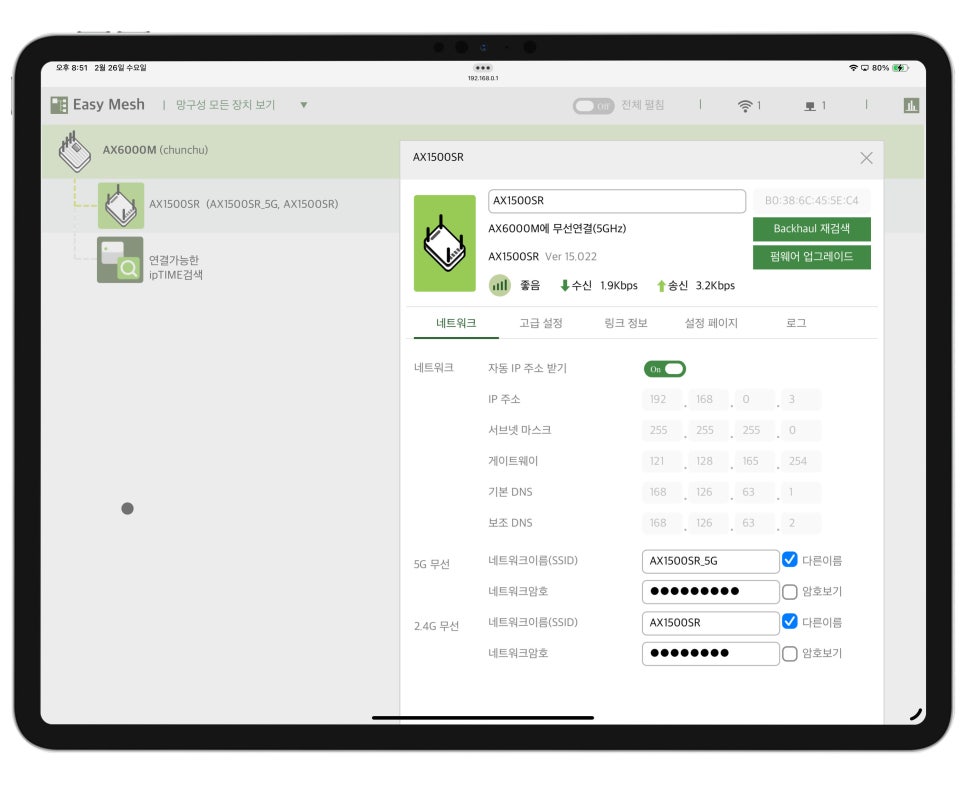
Task: Click the Easy Mesh logo icon
Action: [x=59, y=105]
